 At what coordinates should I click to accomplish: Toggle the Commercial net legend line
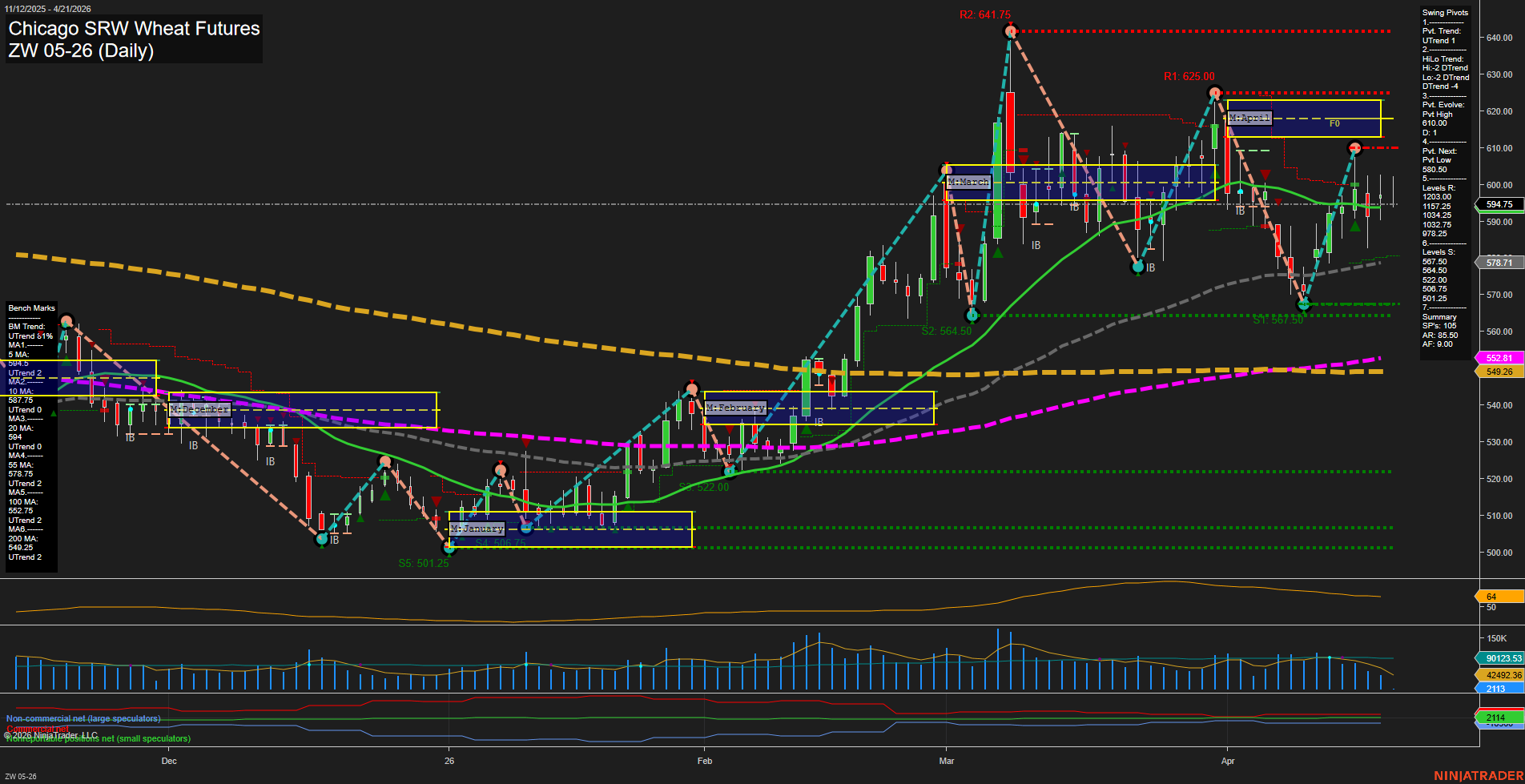pos(37,730)
